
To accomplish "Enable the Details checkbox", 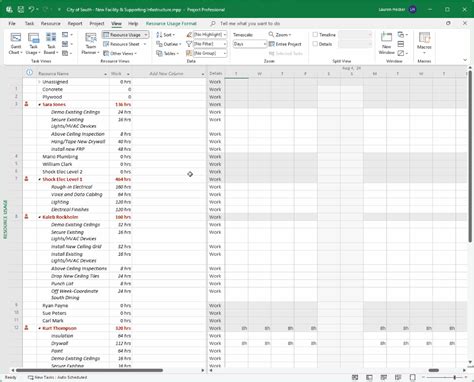I will (315, 44).
